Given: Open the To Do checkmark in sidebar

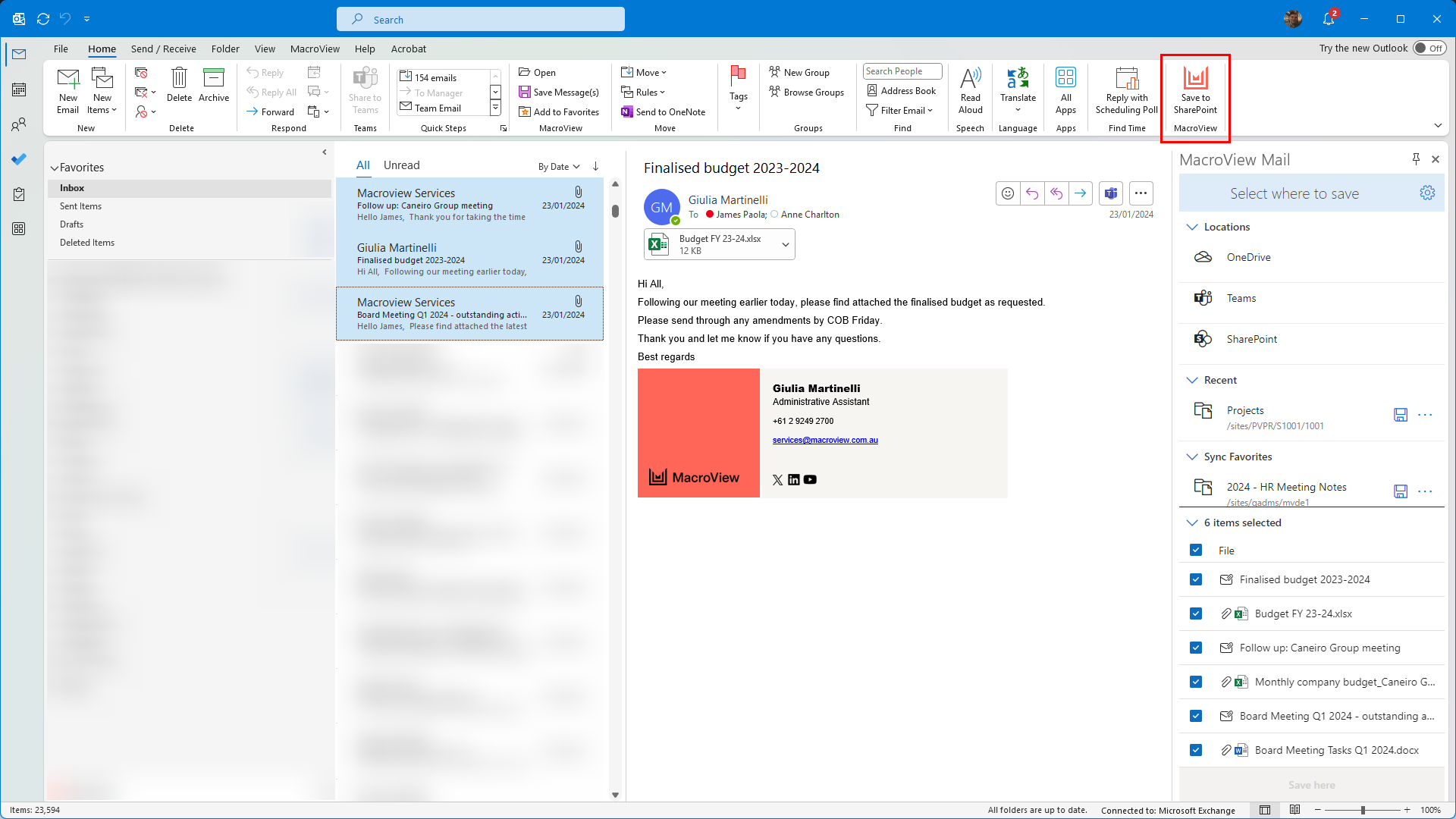Looking at the screenshot, I should [x=19, y=159].
